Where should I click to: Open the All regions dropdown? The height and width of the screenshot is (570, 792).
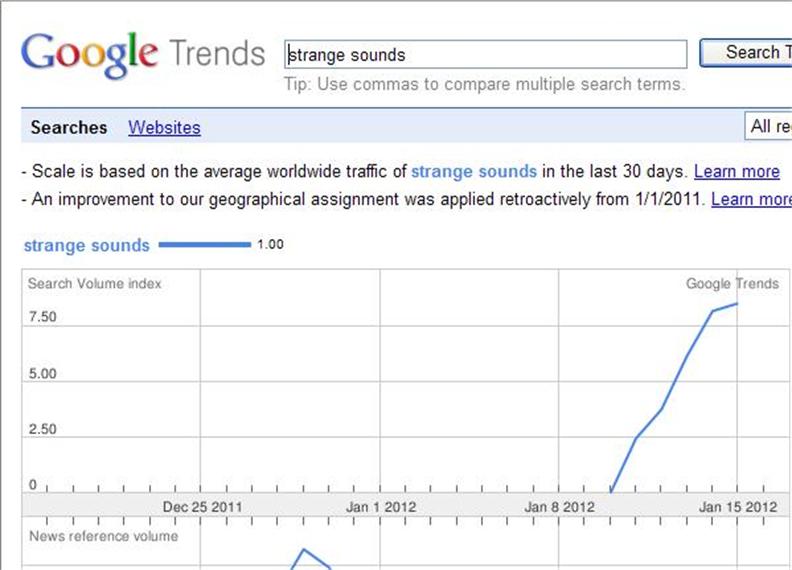coord(770,126)
